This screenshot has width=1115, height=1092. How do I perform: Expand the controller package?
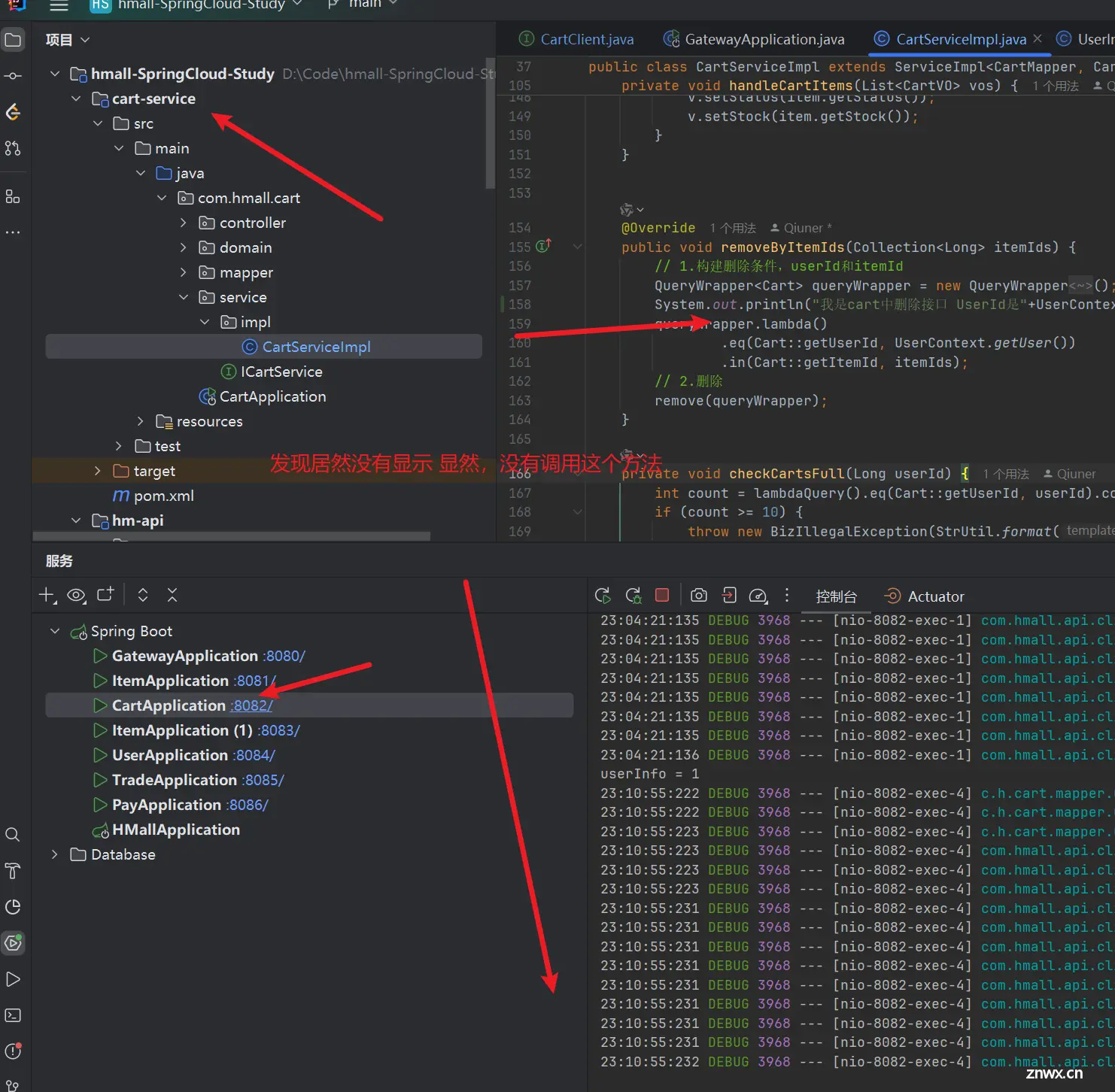[184, 223]
